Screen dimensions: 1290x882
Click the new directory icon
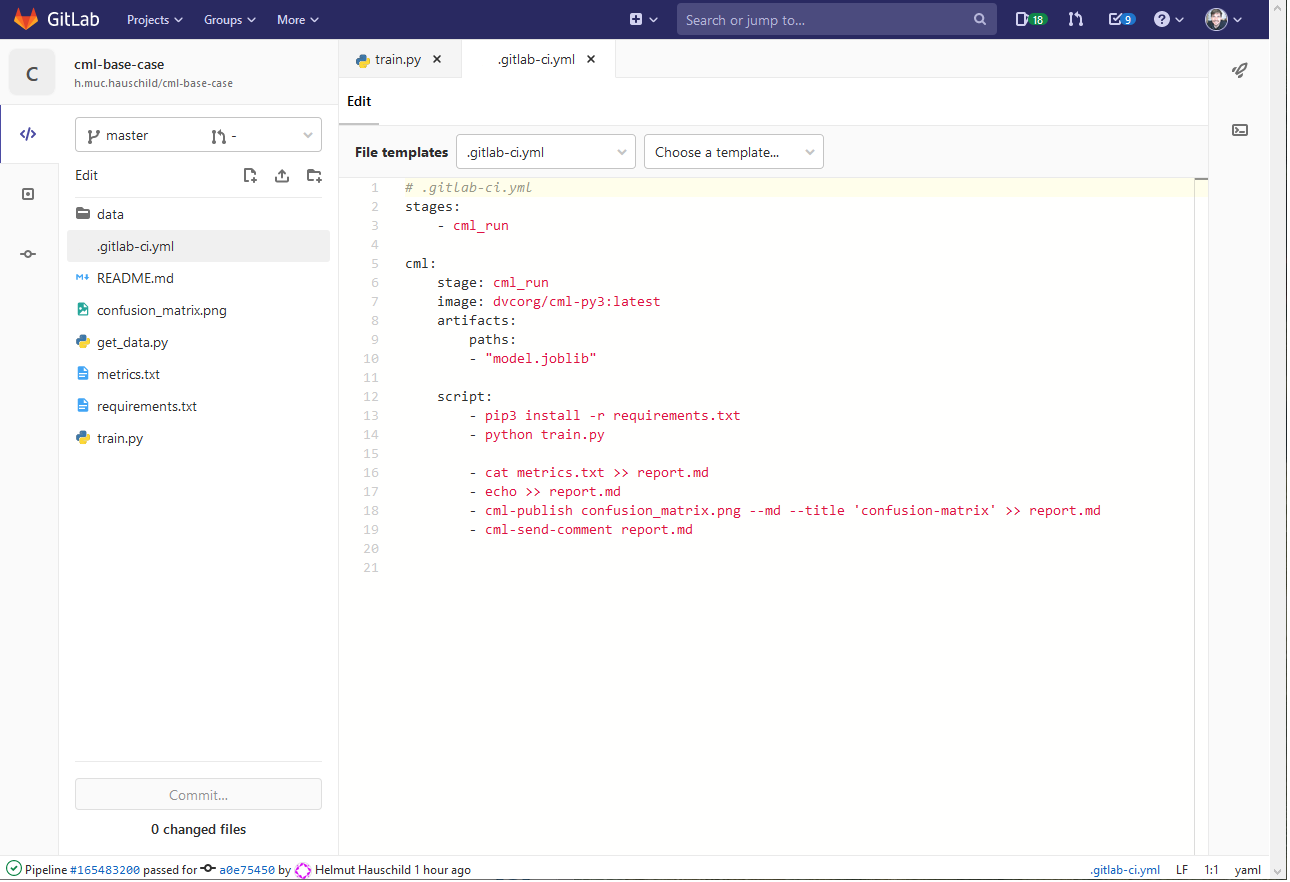(314, 175)
